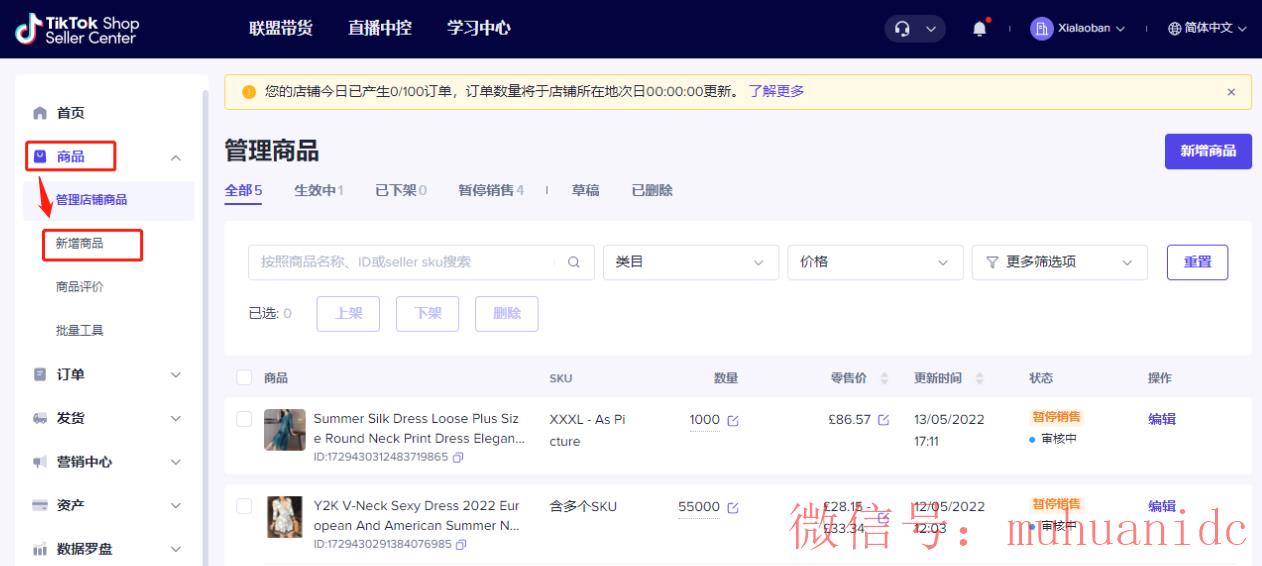Copy the Summer Silk Dress product ID
Image resolution: width=1262 pixels, height=566 pixels.
point(459,457)
